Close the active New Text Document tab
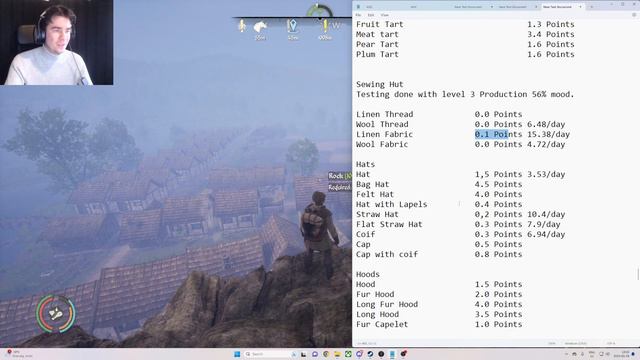Image resolution: width=640 pixels, height=360 pixels. 580,7
